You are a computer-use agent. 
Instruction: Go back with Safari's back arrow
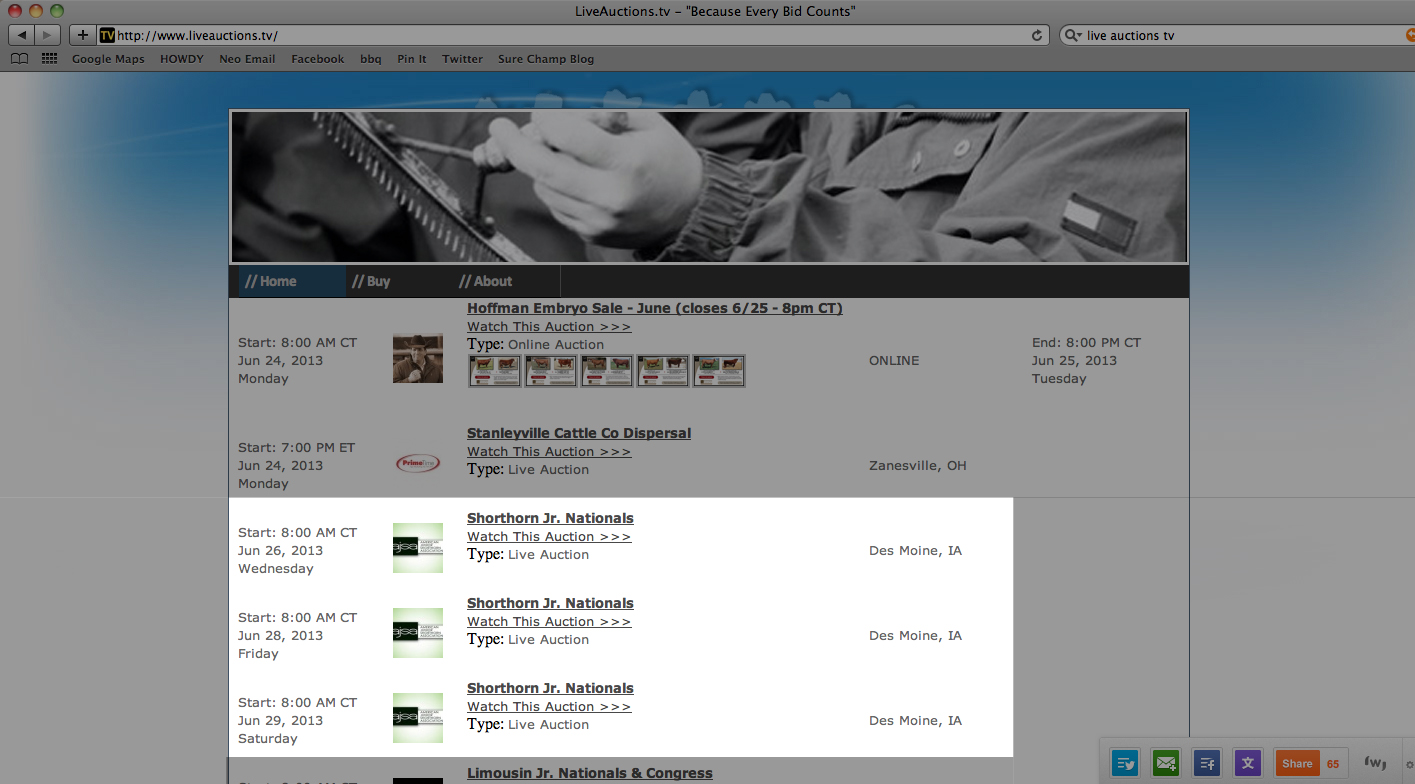(22, 35)
